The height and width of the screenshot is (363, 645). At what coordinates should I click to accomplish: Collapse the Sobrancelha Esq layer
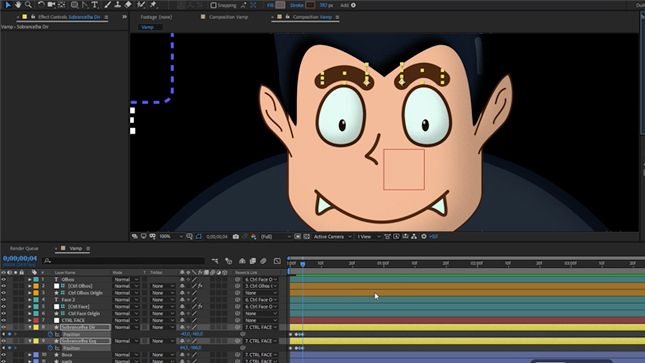(30, 341)
